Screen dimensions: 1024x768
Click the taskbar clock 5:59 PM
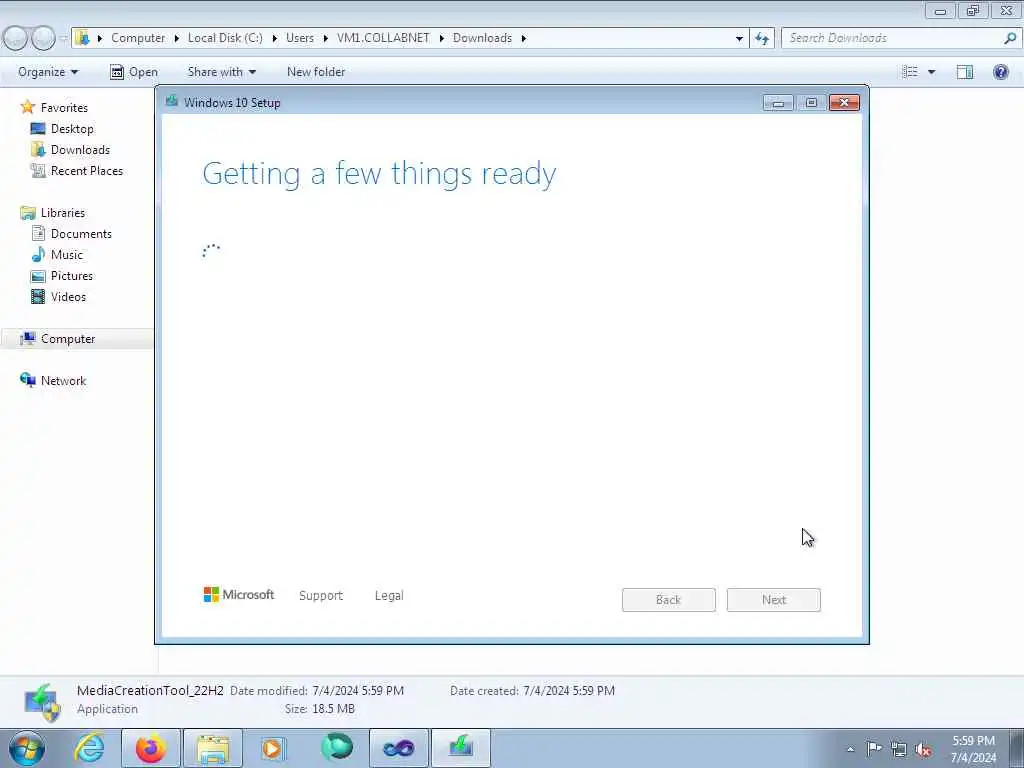[x=973, y=741]
